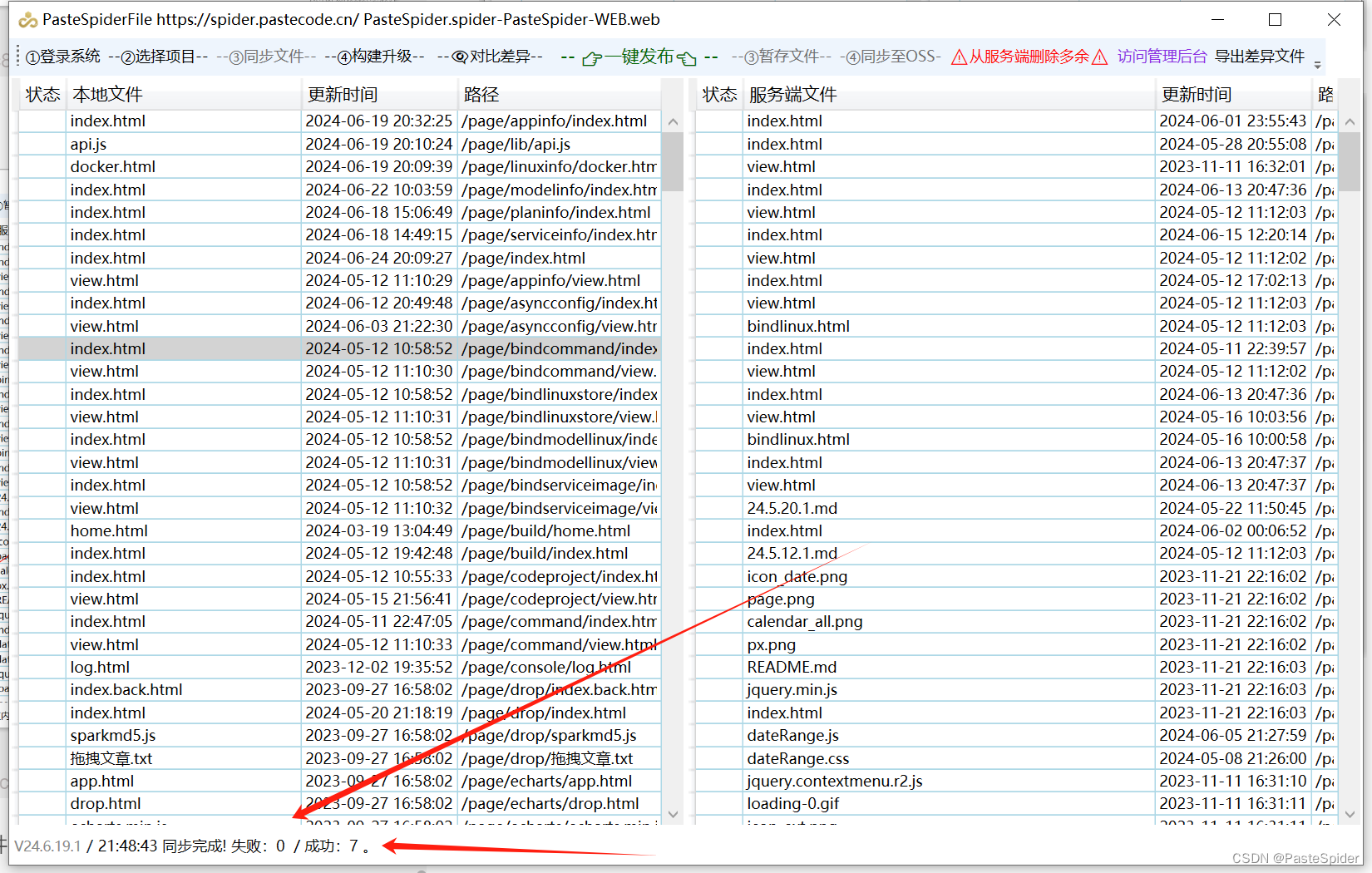Click the 对比差异 compare toolbar item
This screenshot has height=873, width=1372.
[x=491, y=57]
